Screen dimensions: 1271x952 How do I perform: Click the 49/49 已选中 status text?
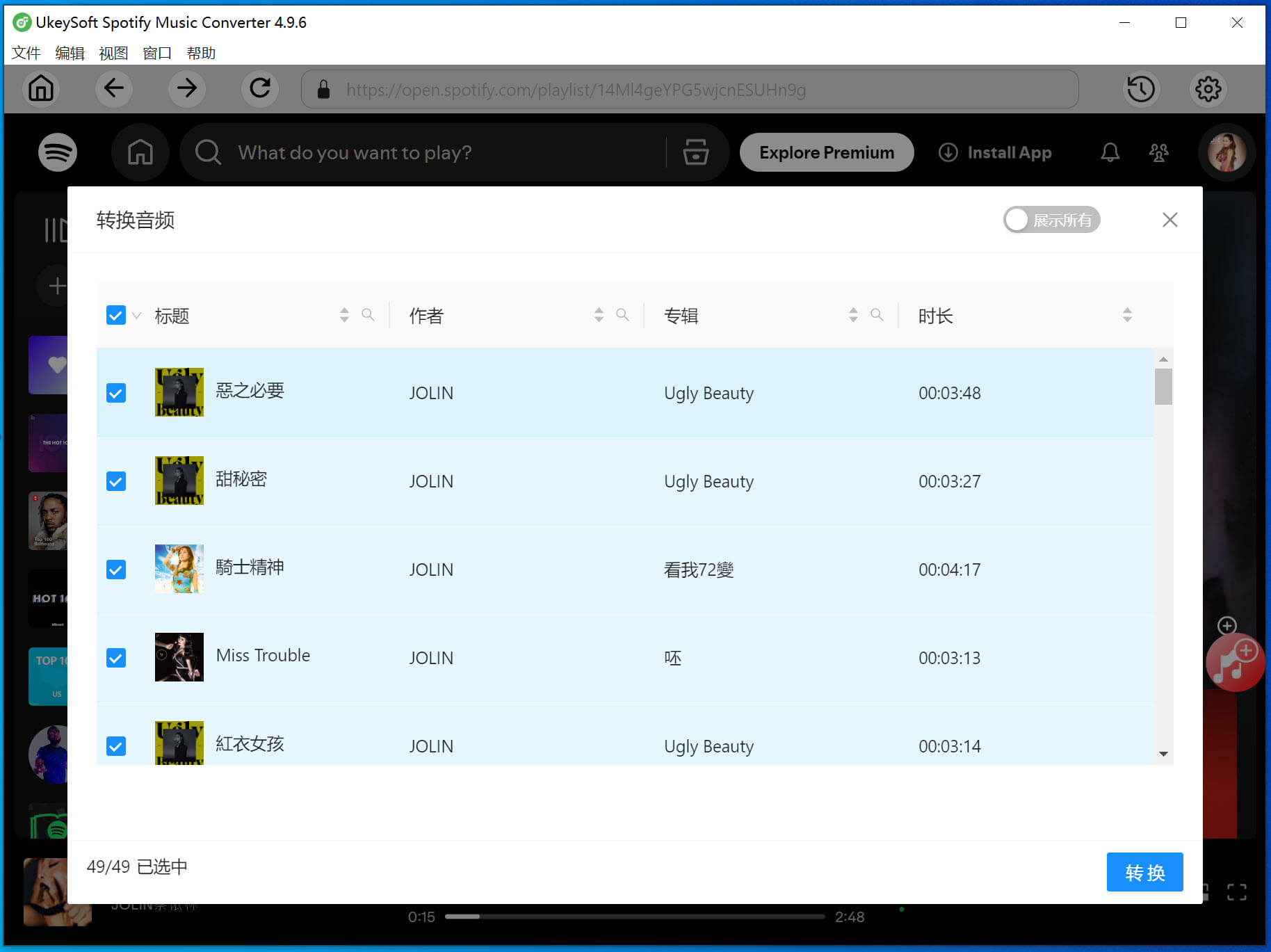click(x=137, y=866)
